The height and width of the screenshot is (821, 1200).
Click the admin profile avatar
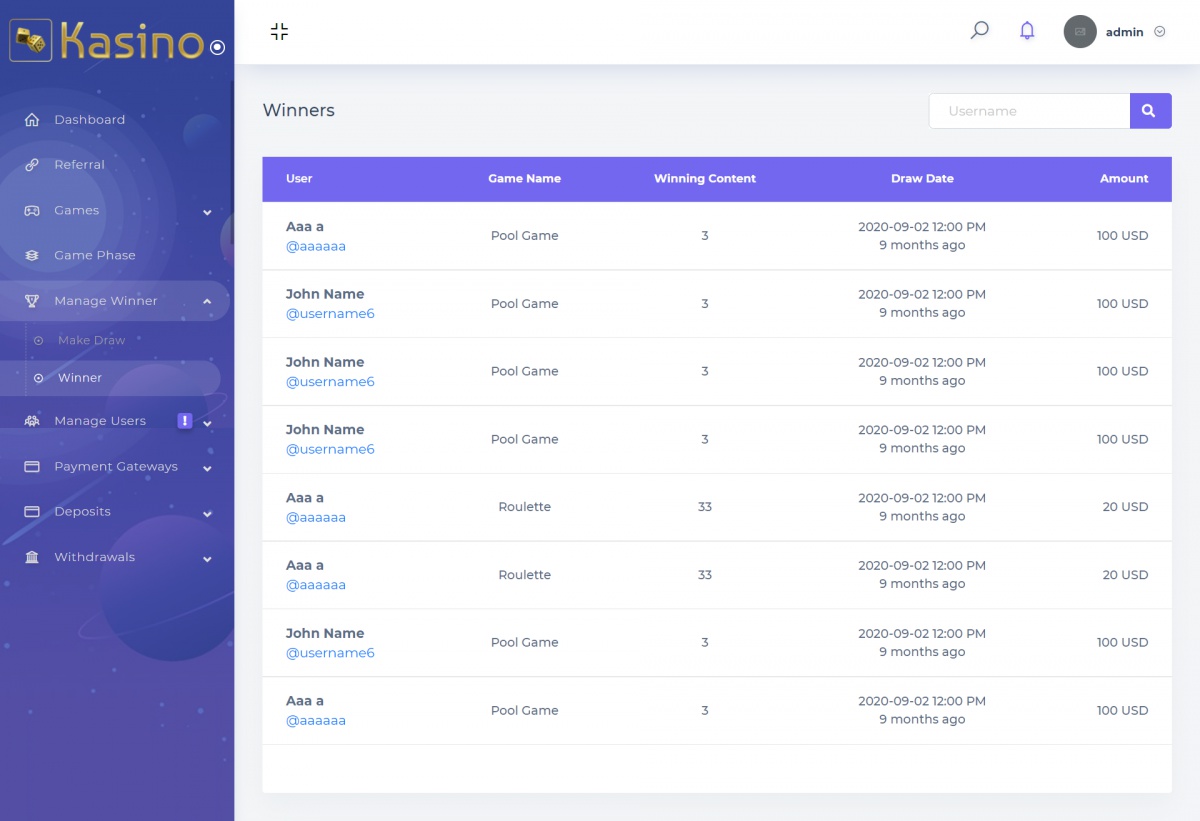[x=1080, y=32]
